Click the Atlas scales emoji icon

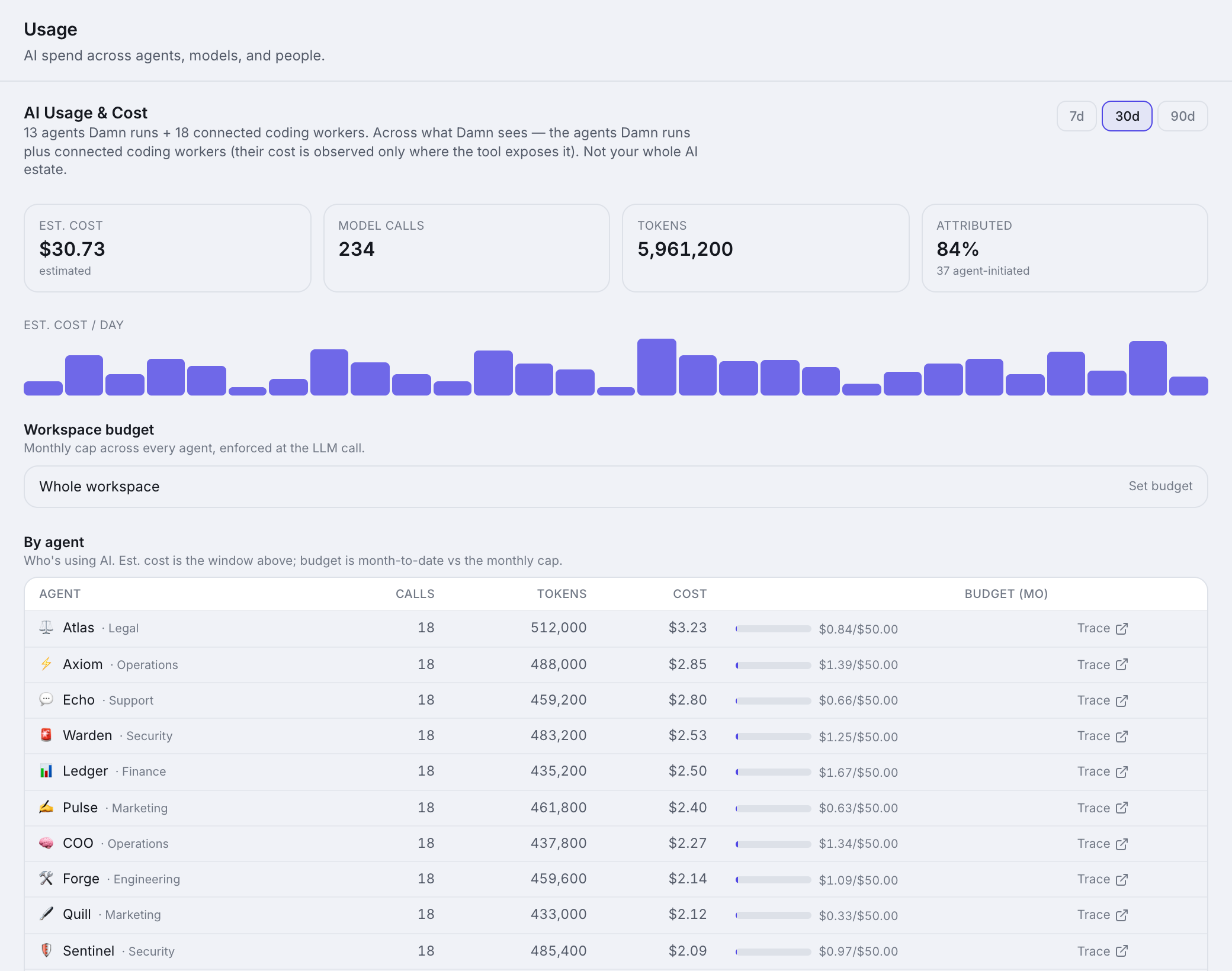click(x=46, y=628)
